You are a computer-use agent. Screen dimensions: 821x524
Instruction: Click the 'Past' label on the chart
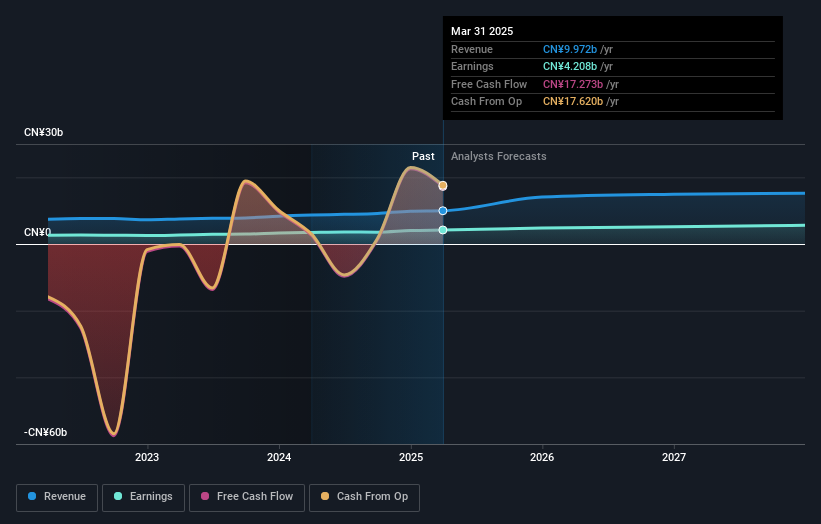click(423, 156)
